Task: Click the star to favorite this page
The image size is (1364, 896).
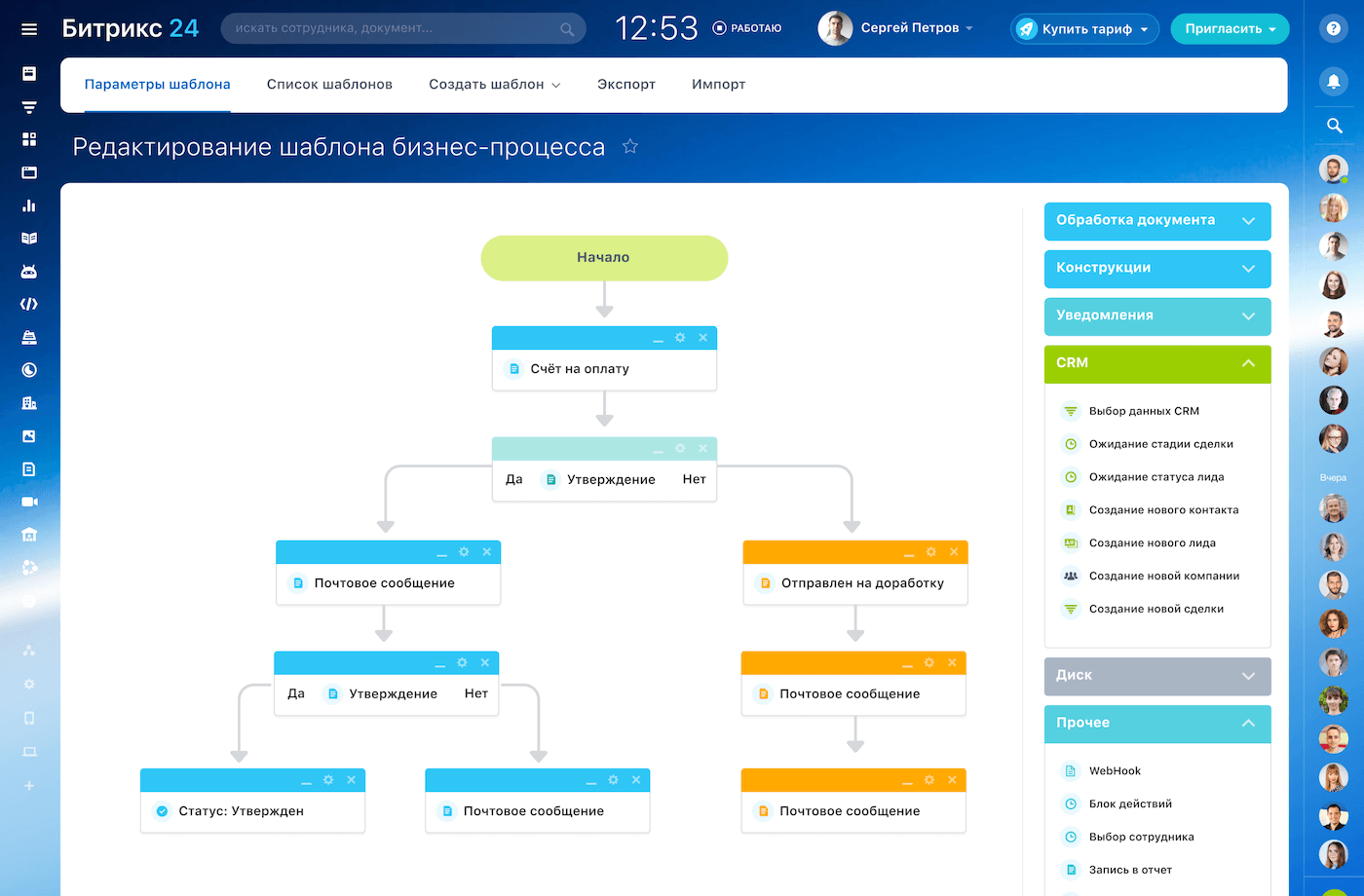Action: pos(630,146)
